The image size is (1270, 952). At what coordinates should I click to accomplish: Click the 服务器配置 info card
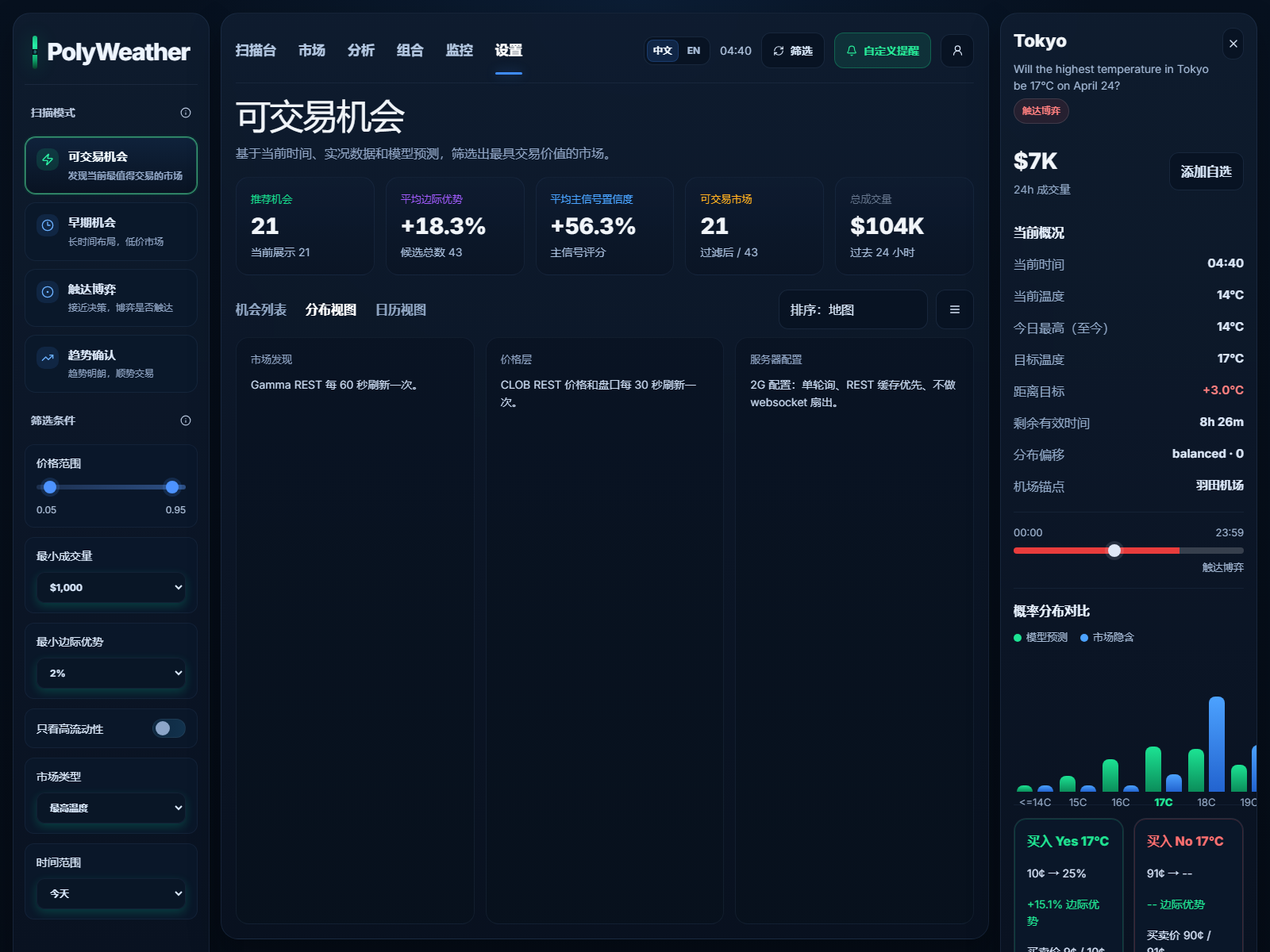click(x=854, y=631)
